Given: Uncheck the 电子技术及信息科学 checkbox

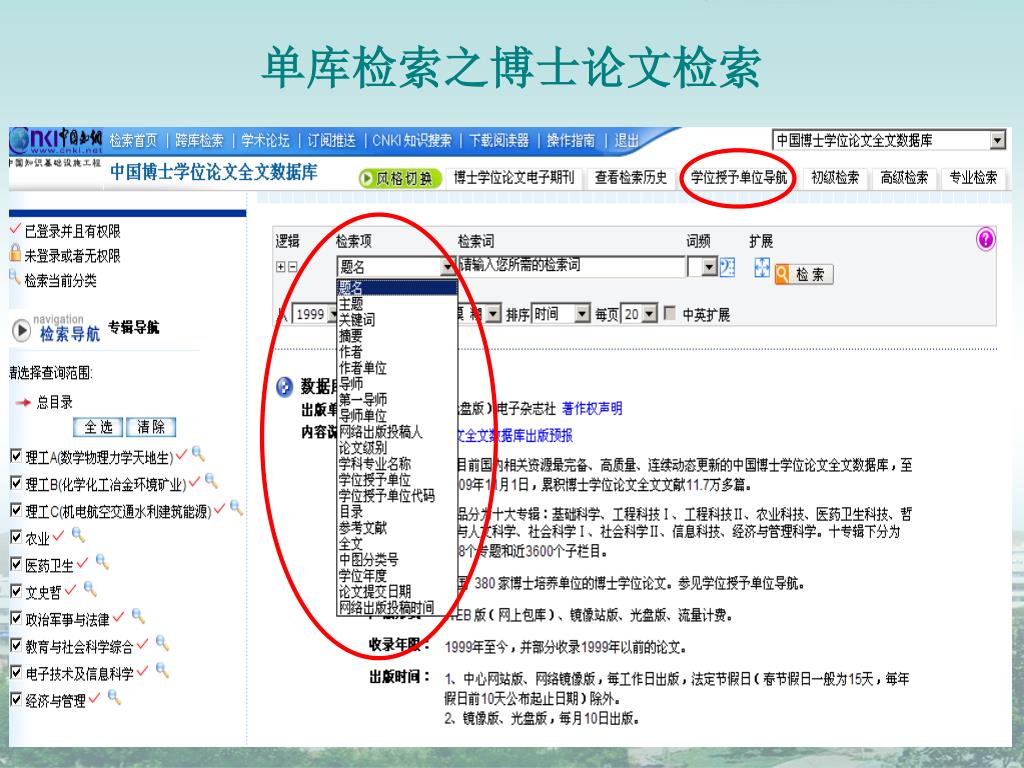Looking at the screenshot, I should pyautogui.click(x=16, y=673).
